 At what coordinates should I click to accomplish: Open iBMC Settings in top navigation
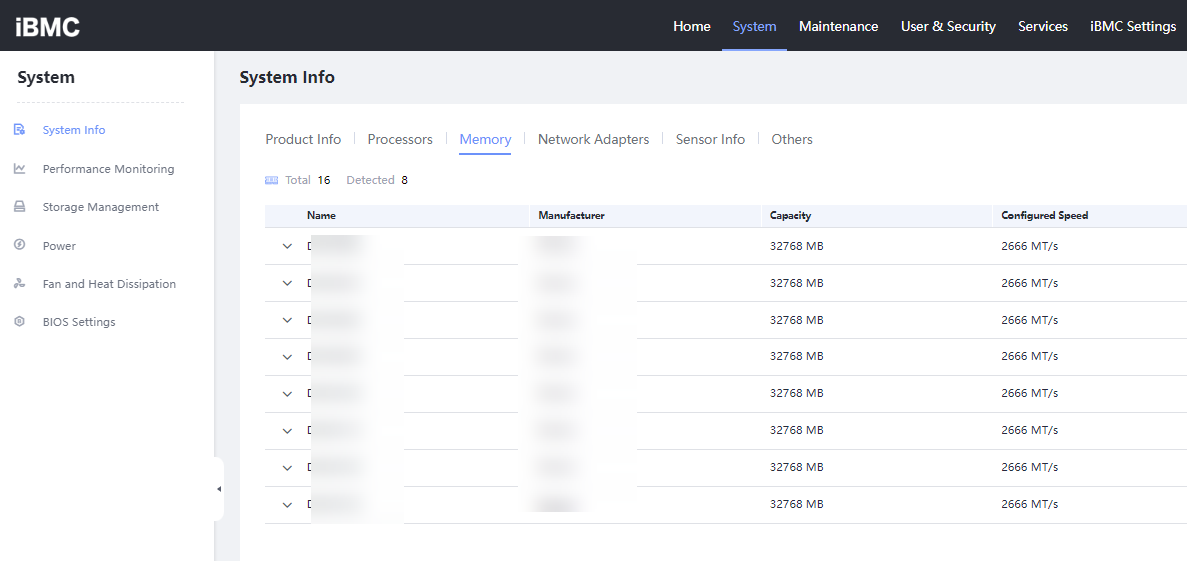(1133, 26)
